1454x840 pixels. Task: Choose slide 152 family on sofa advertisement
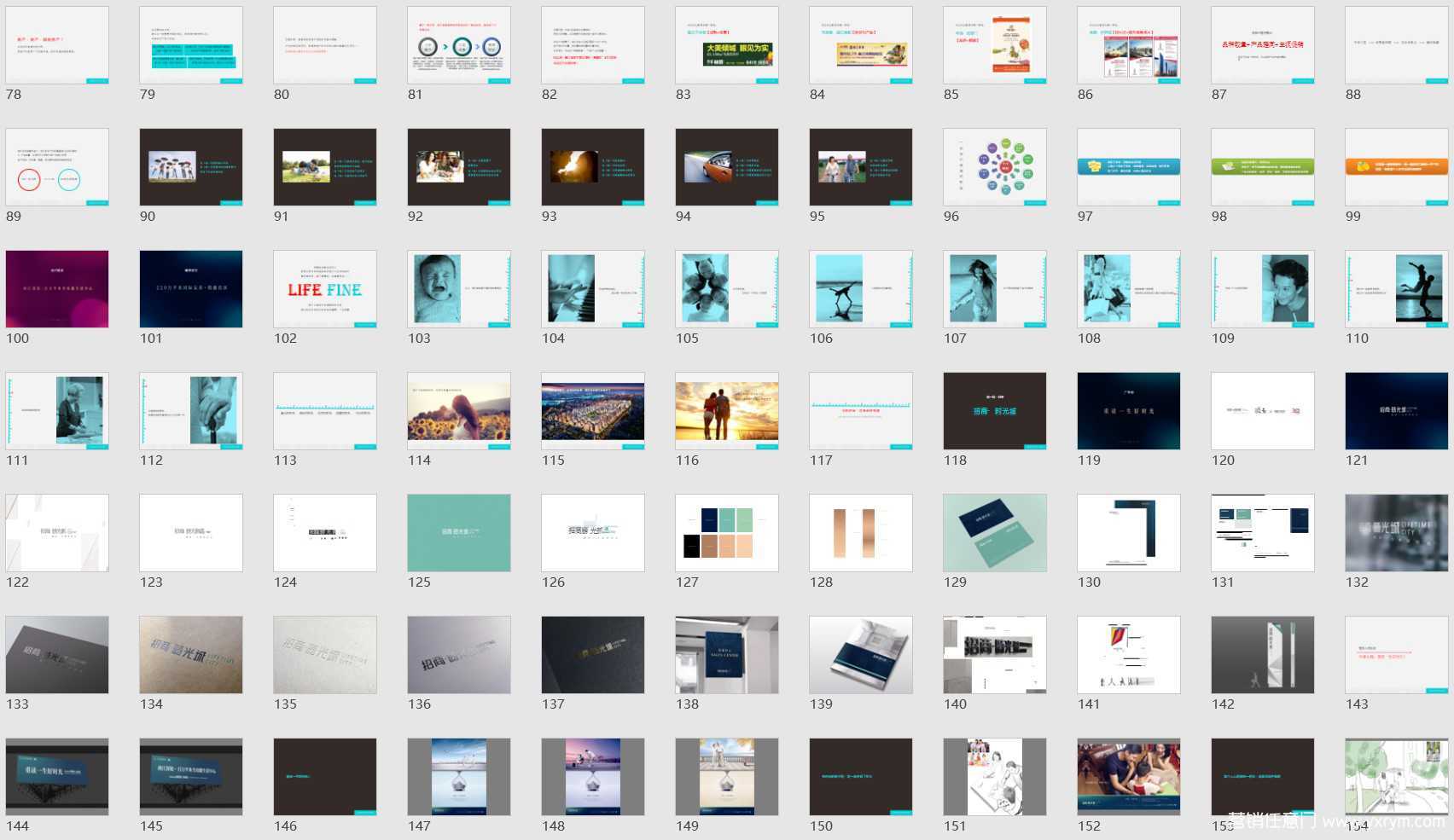[1129, 777]
